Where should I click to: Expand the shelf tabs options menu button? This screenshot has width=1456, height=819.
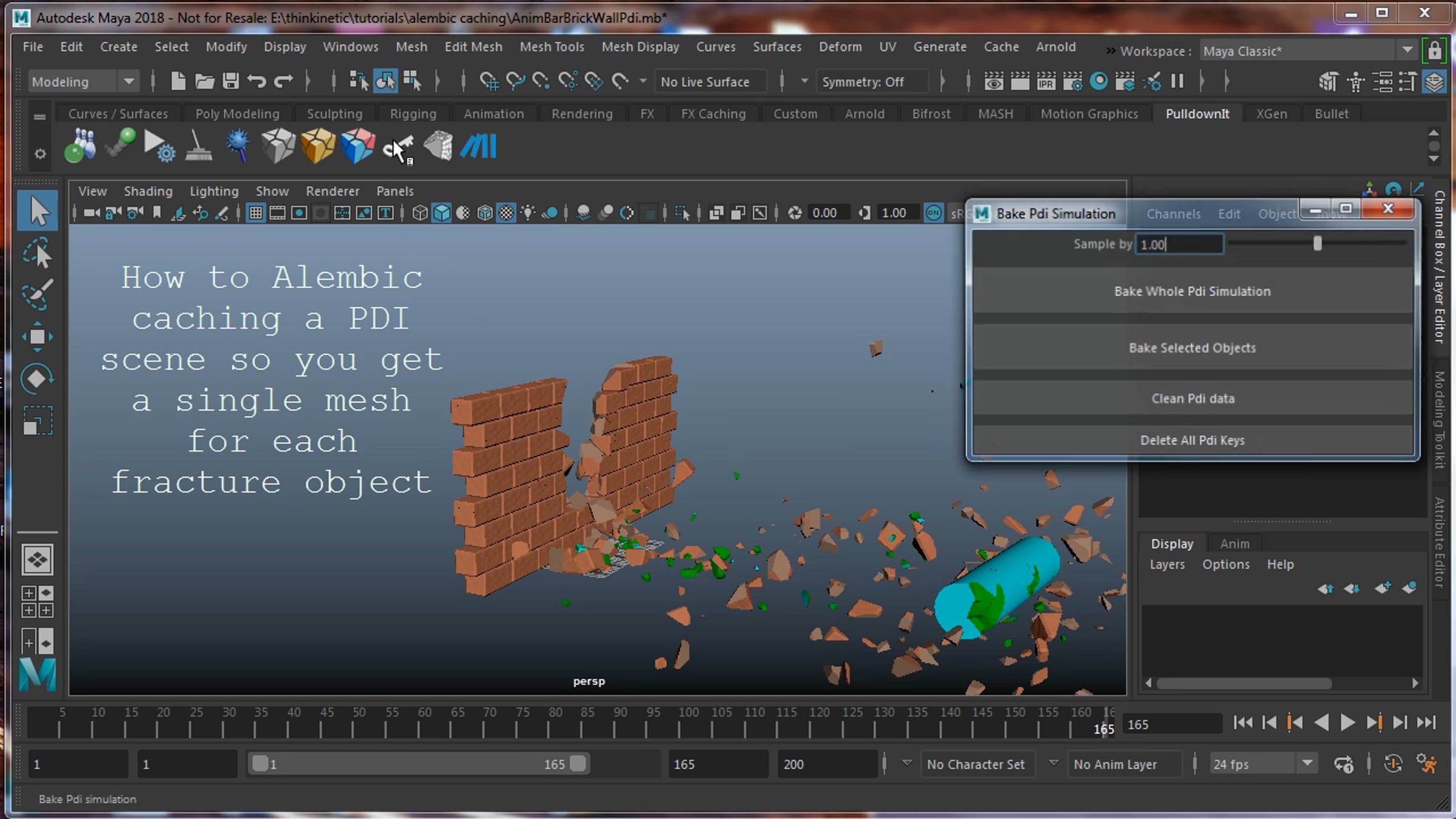(x=40, y=116)
